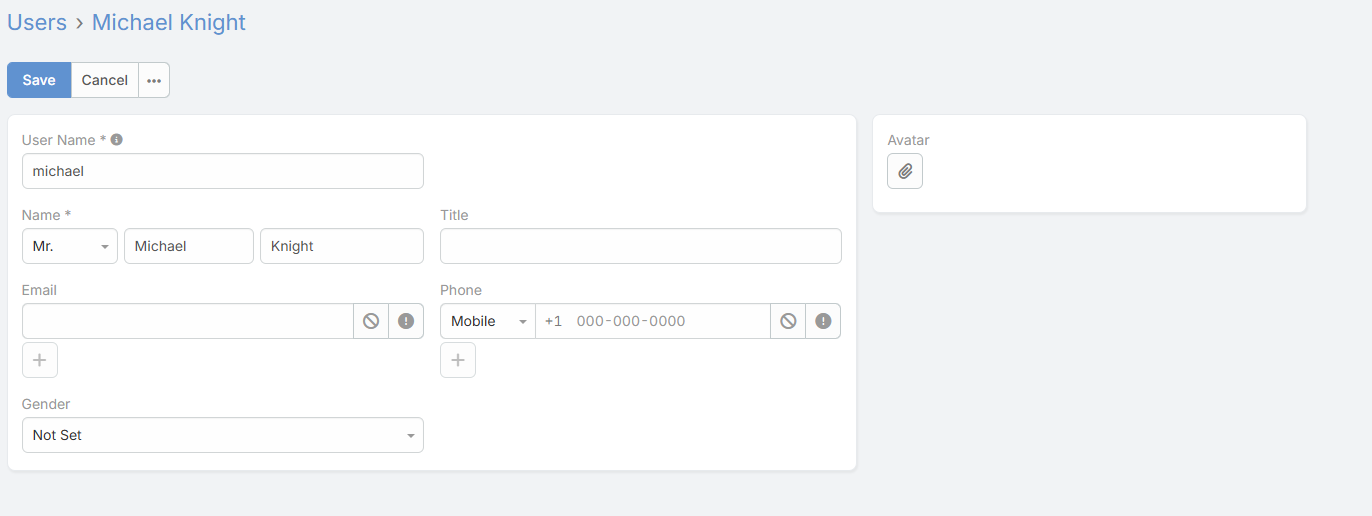The width and height of the screenshot is (1372, 516).
Task: Add another phone number with plus icon
Action: (x=458, y=360)
